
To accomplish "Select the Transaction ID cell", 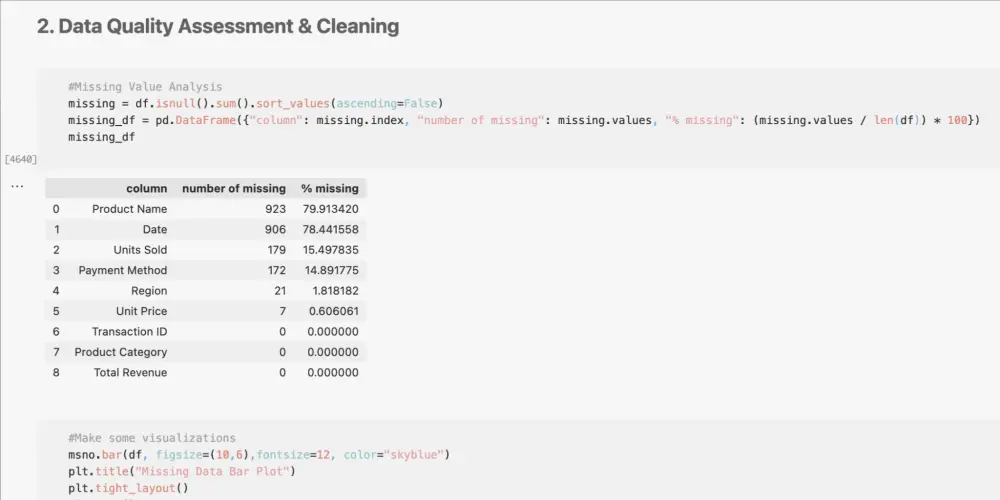I will pos(129,332).
